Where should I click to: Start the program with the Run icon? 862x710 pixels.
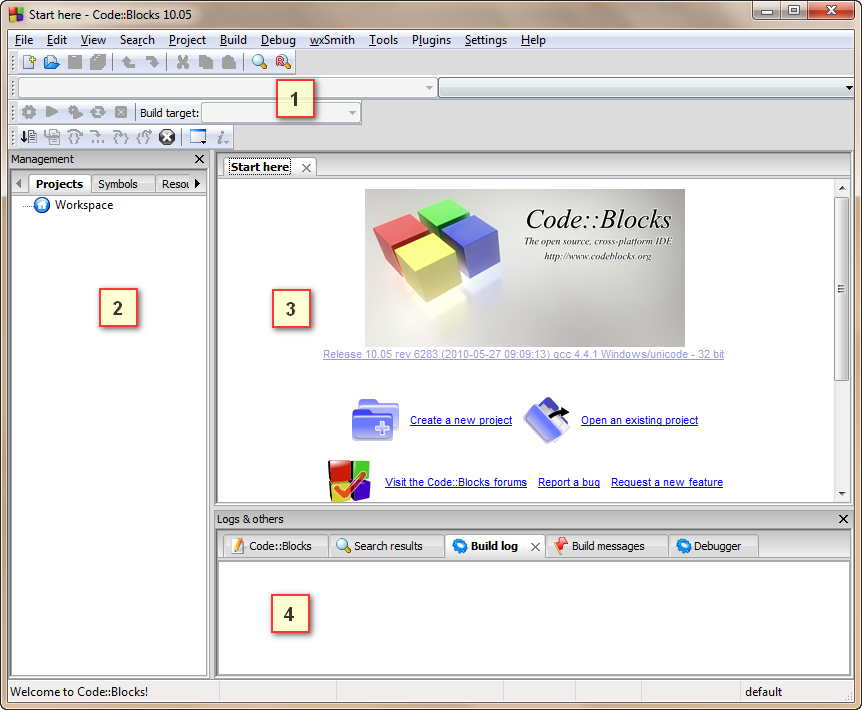pos(52,112)
